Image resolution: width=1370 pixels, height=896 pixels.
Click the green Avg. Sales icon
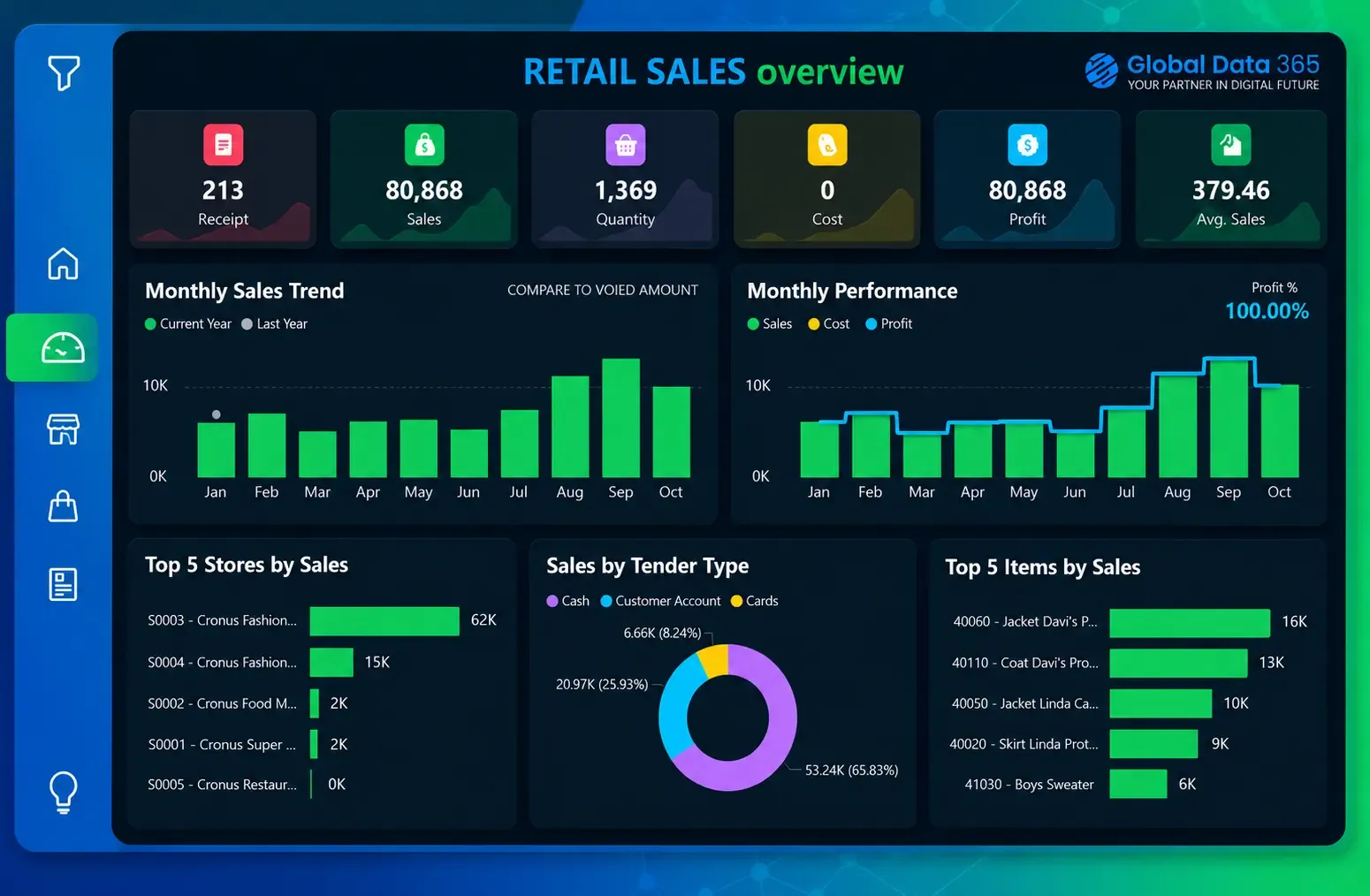click(1230, 145)
